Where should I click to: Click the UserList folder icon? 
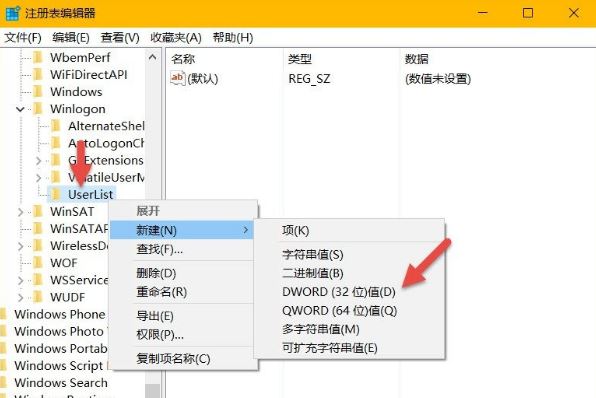[56, 194]
